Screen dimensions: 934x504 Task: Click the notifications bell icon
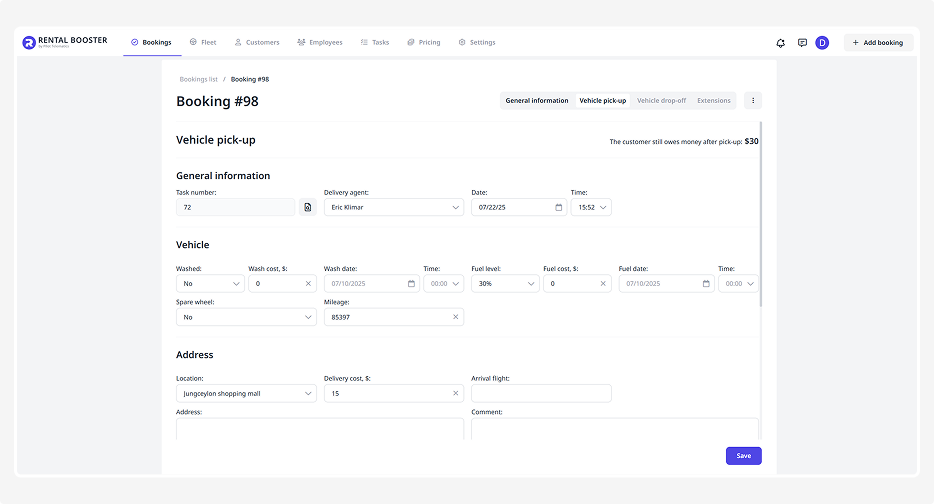[x=781, y=43]
